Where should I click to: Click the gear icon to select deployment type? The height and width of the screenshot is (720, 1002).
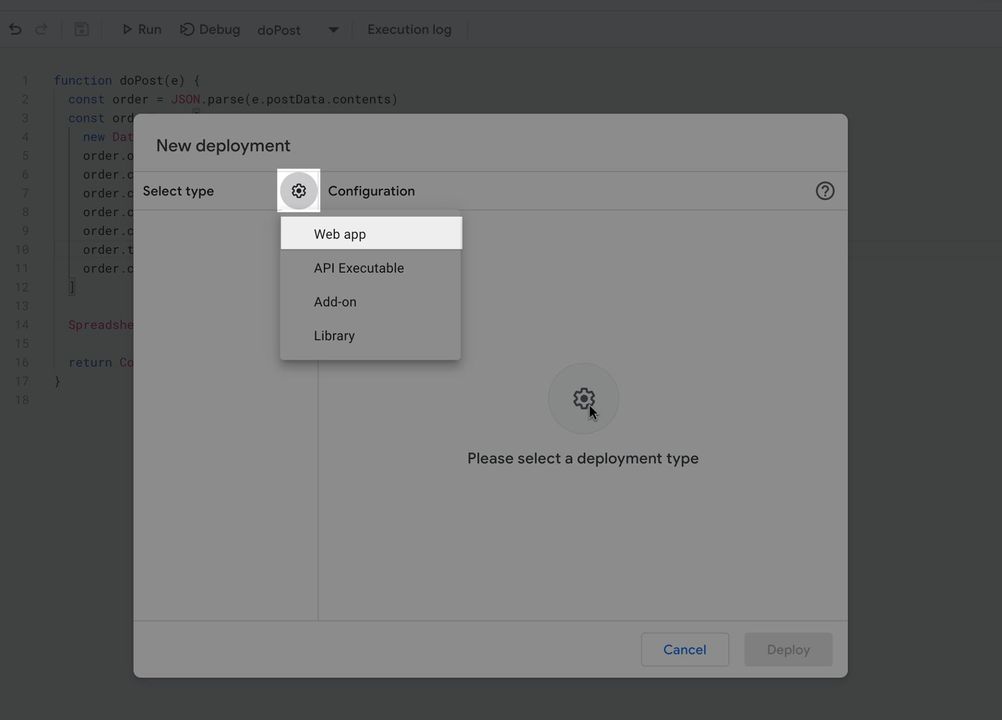298,190
